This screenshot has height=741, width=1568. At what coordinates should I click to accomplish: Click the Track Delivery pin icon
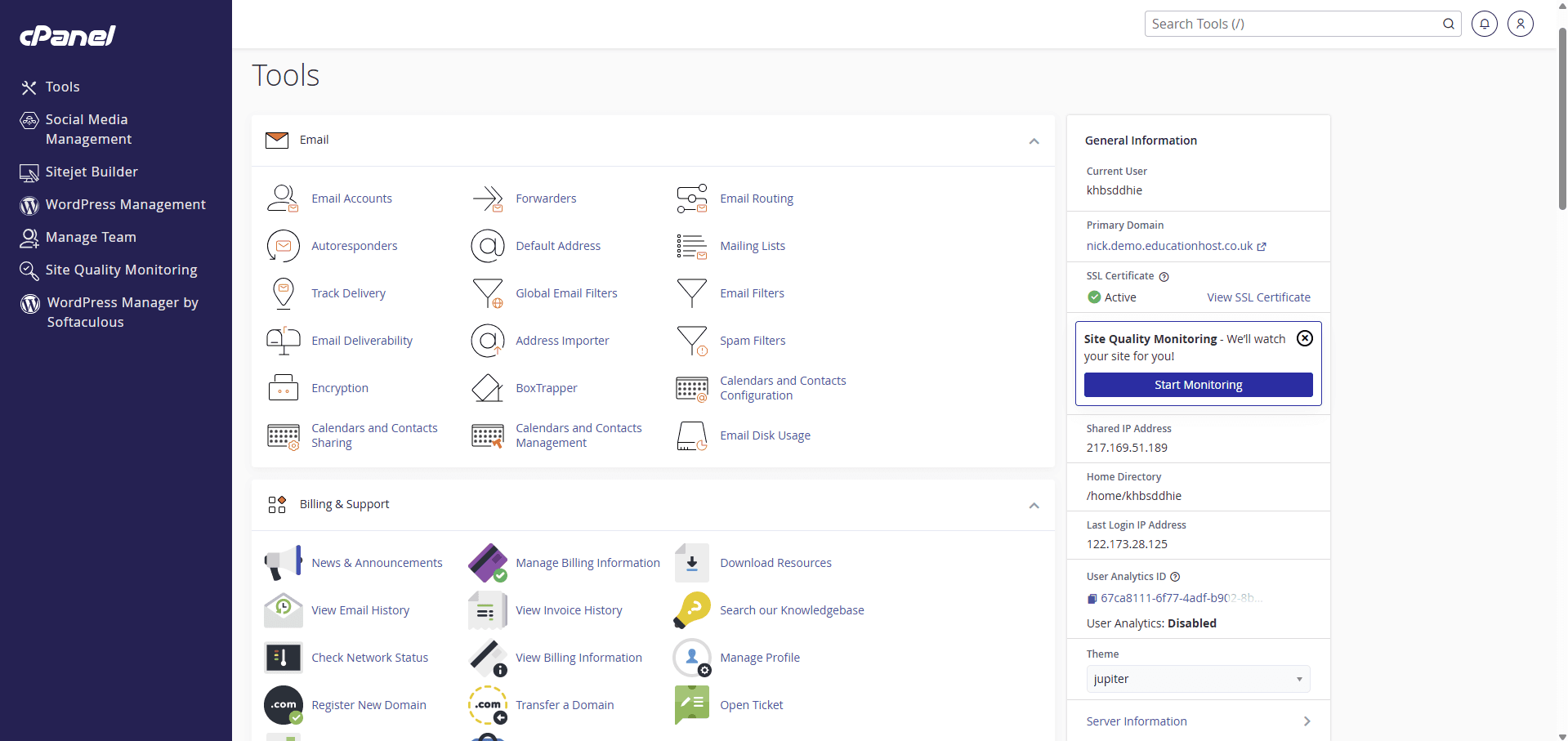point(283,293)
